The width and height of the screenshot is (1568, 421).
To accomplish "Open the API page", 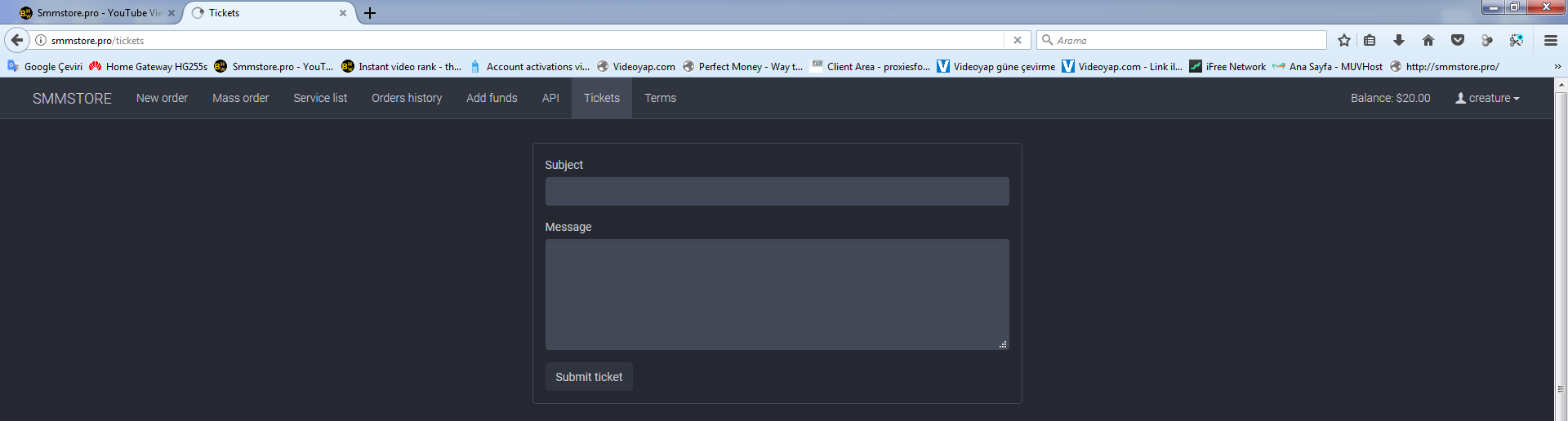I will [x=550, y=98].
